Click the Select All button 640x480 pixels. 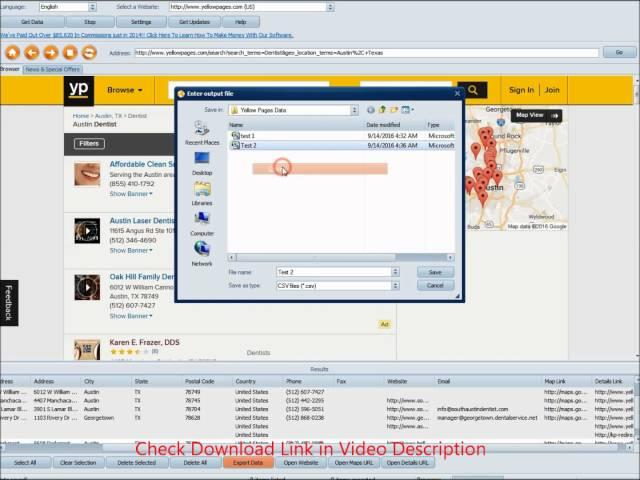pyautogui.click(x=25, y=462)
